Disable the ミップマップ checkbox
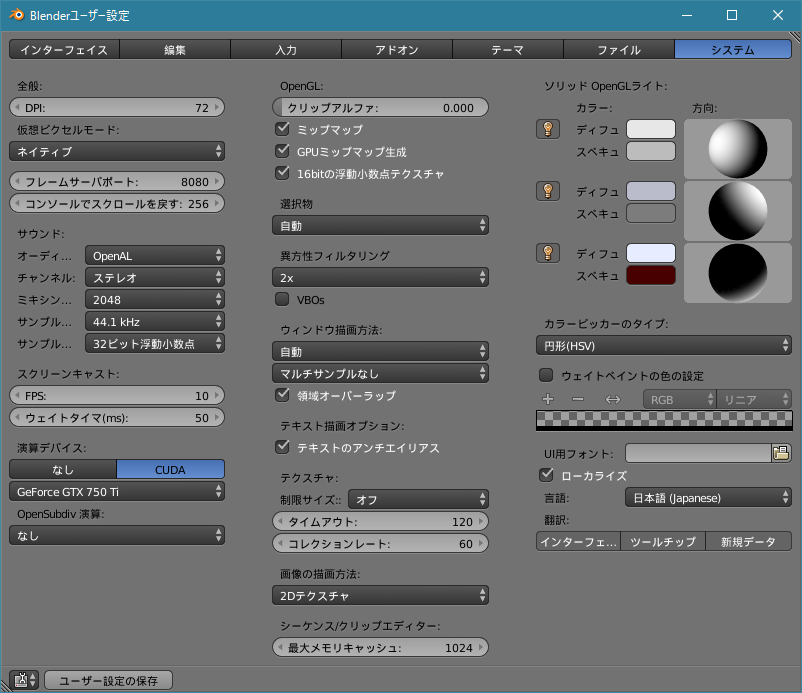This screenshot has width=802, height=693. [x=282, y=130]
